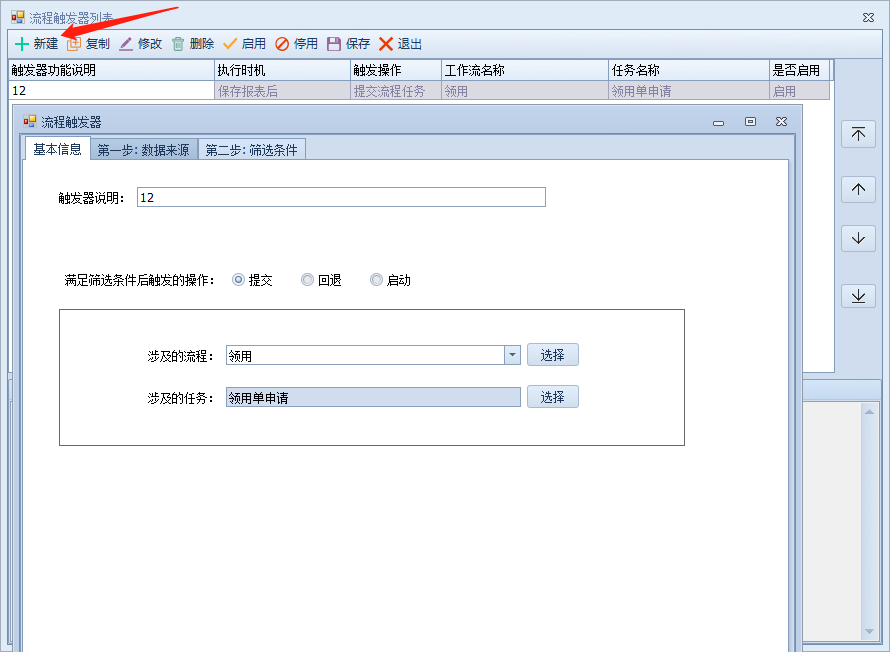Select the 提交 radio button

(238, 280)
